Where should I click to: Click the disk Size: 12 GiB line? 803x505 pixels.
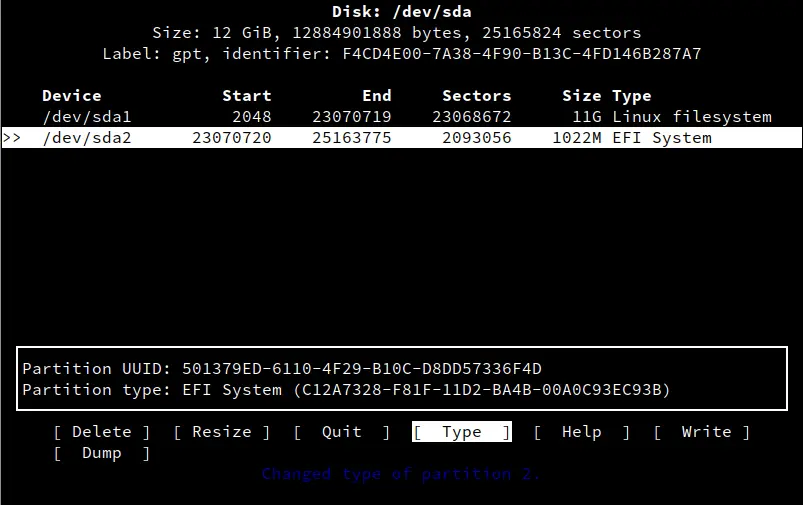point(397,33)
